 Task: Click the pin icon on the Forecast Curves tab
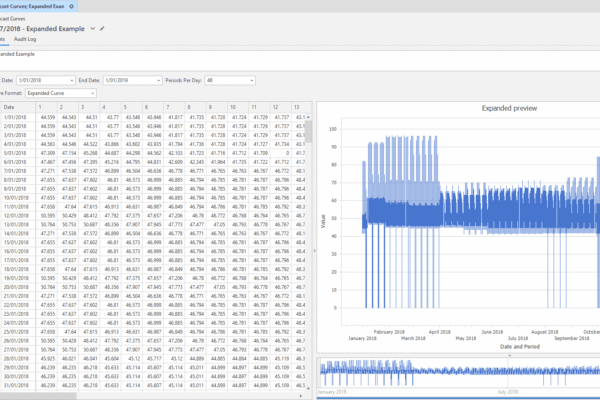point(71,6)
